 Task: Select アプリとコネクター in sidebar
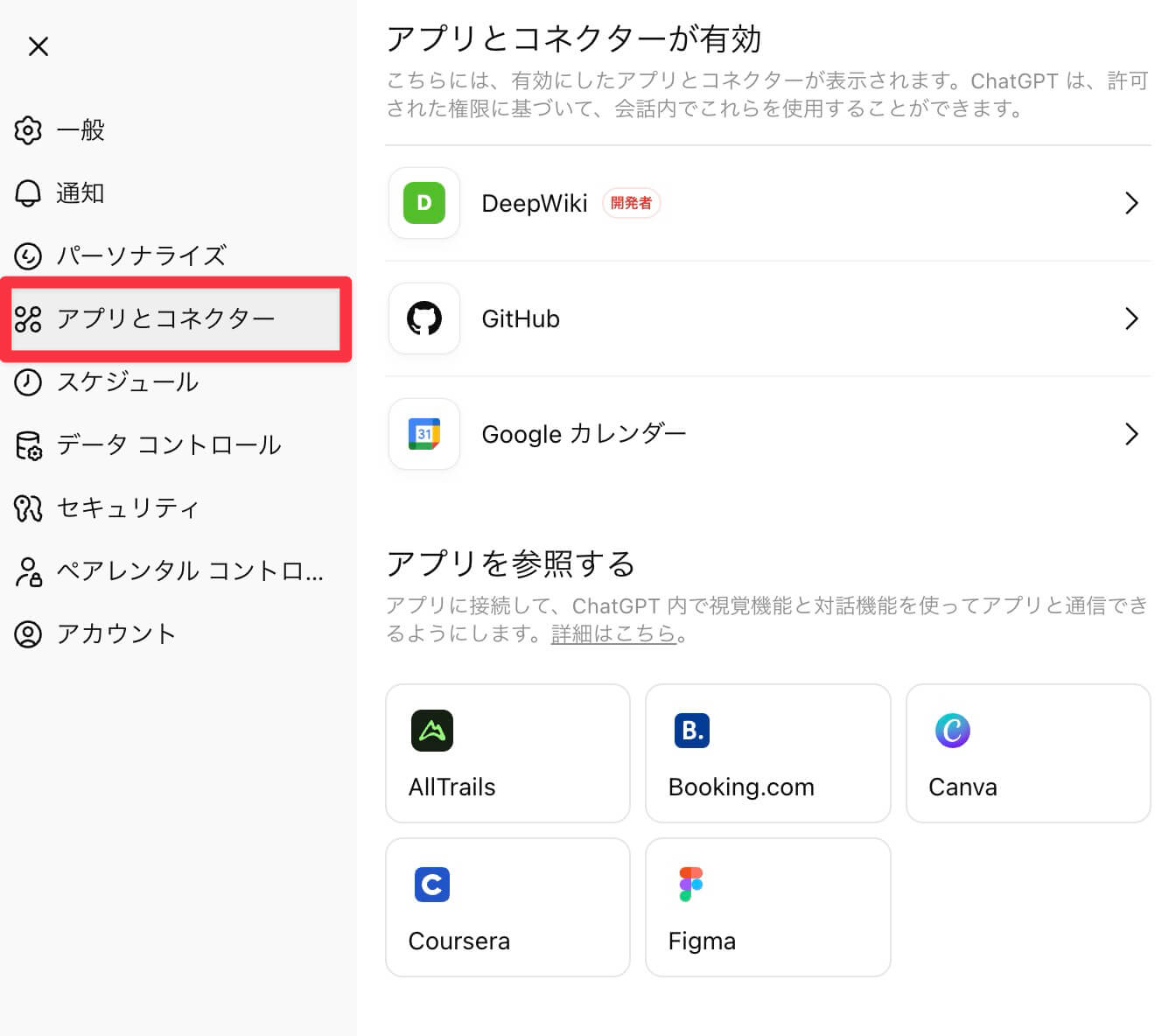click(166, 318)
